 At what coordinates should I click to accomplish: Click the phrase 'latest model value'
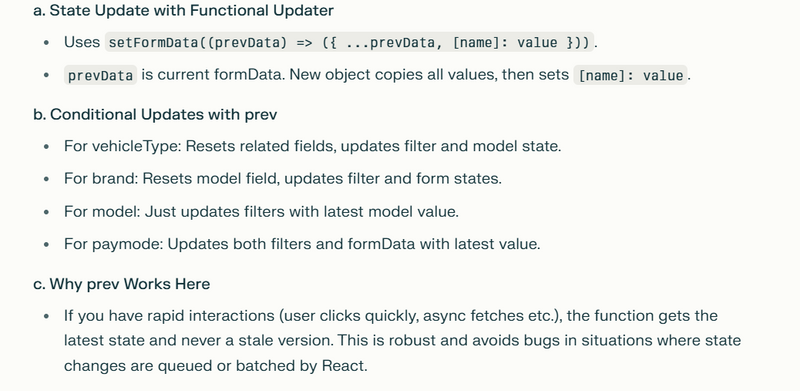[x=390, y=211]
